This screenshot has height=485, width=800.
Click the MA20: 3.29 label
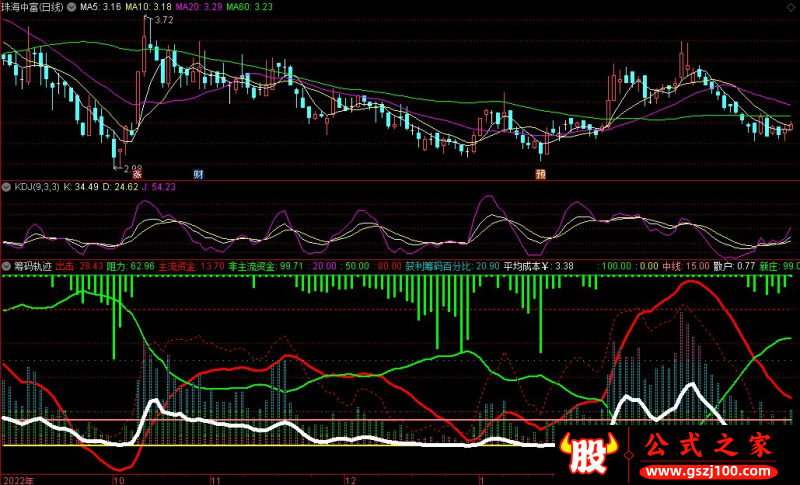click(198, 7)
